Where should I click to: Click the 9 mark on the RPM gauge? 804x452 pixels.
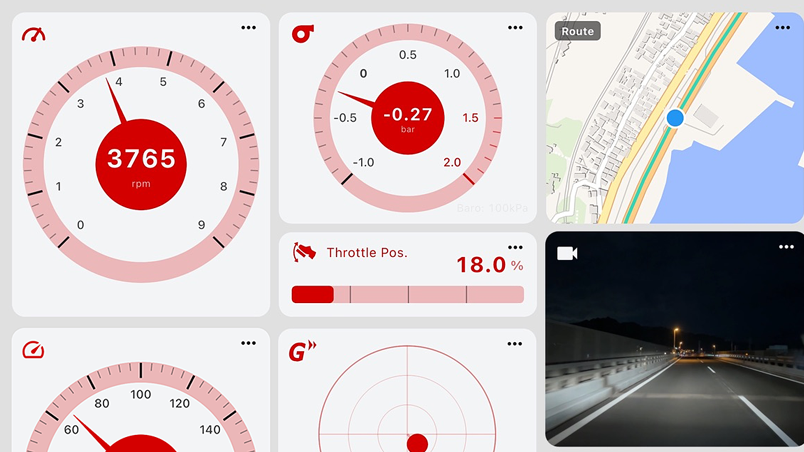[x=202, y=224]
